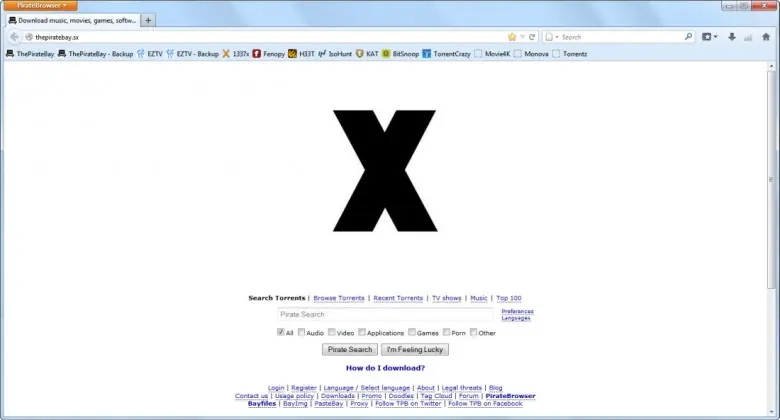Open the Login link

(x=276, y=388)
